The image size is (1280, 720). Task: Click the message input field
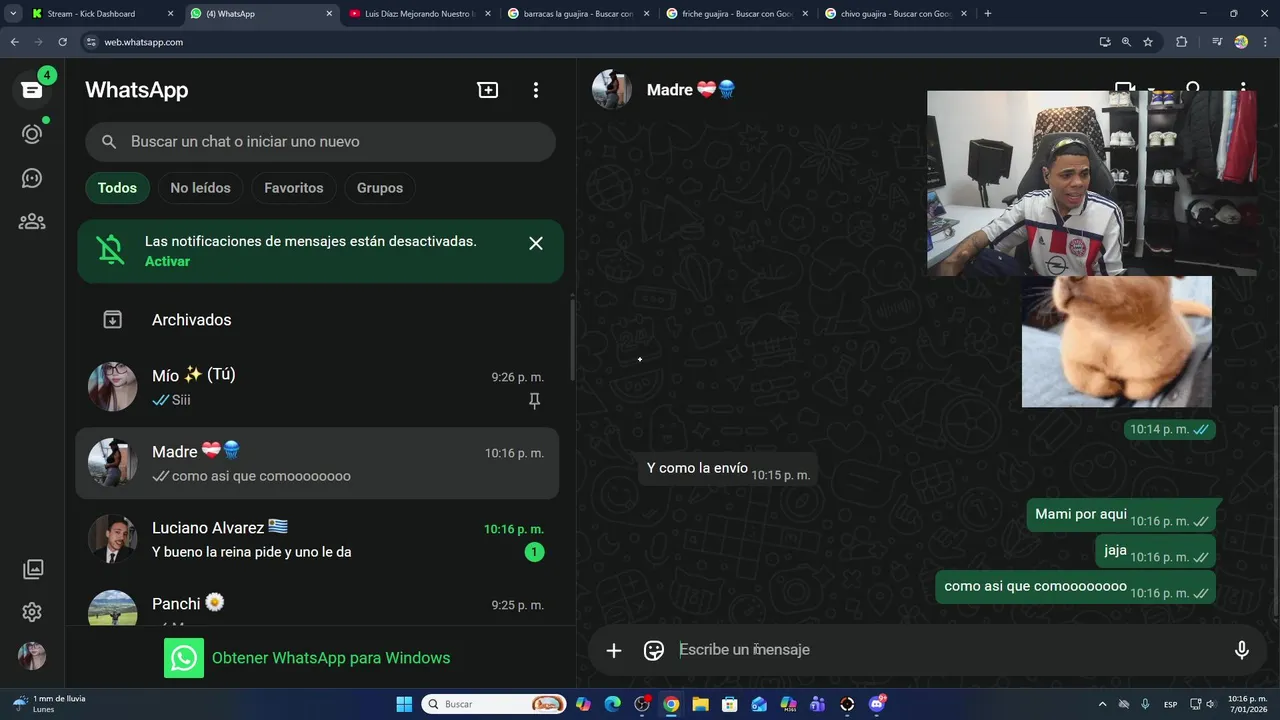tap(950, 650)
